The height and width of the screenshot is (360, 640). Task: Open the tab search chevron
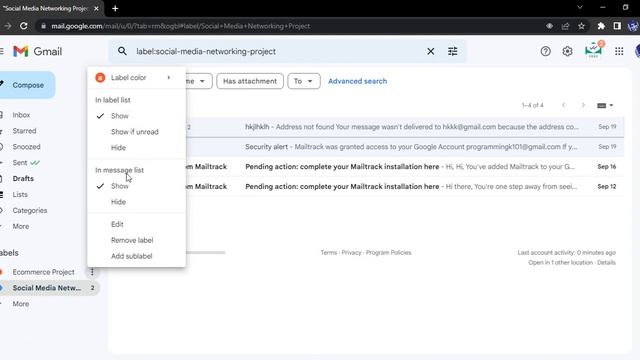580,7
